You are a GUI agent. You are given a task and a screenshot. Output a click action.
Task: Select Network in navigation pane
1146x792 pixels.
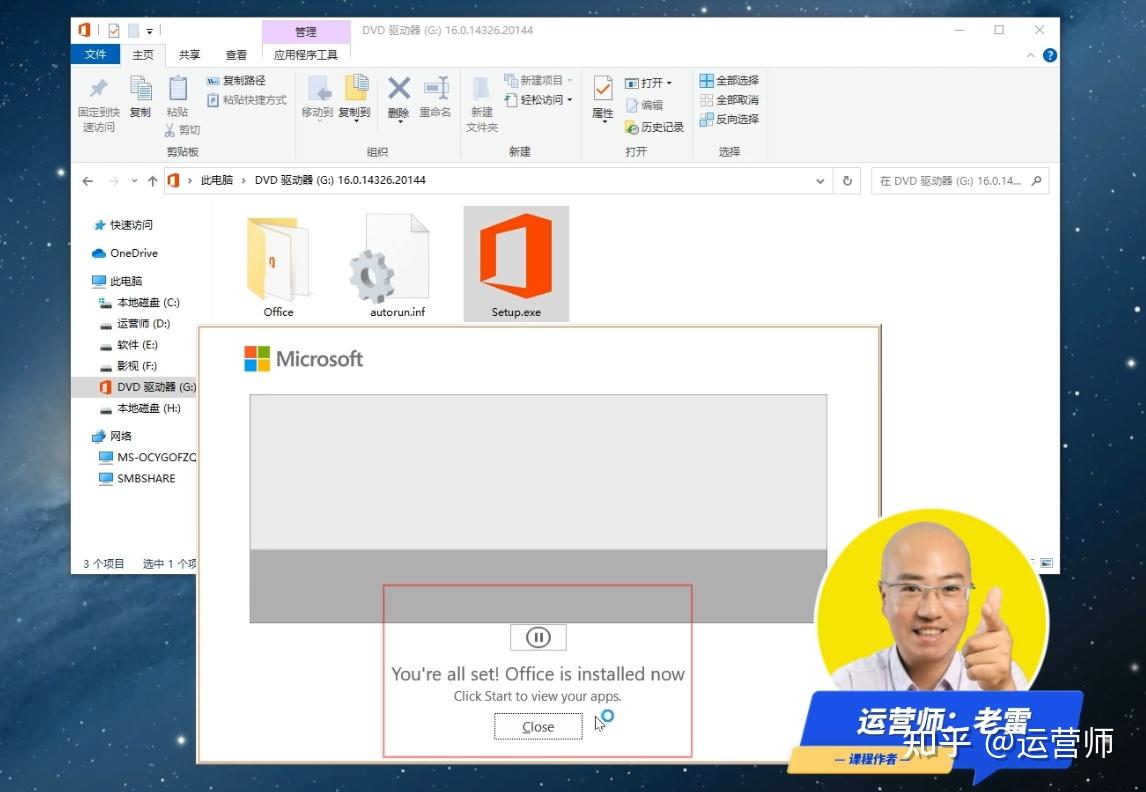coord(113,436)
